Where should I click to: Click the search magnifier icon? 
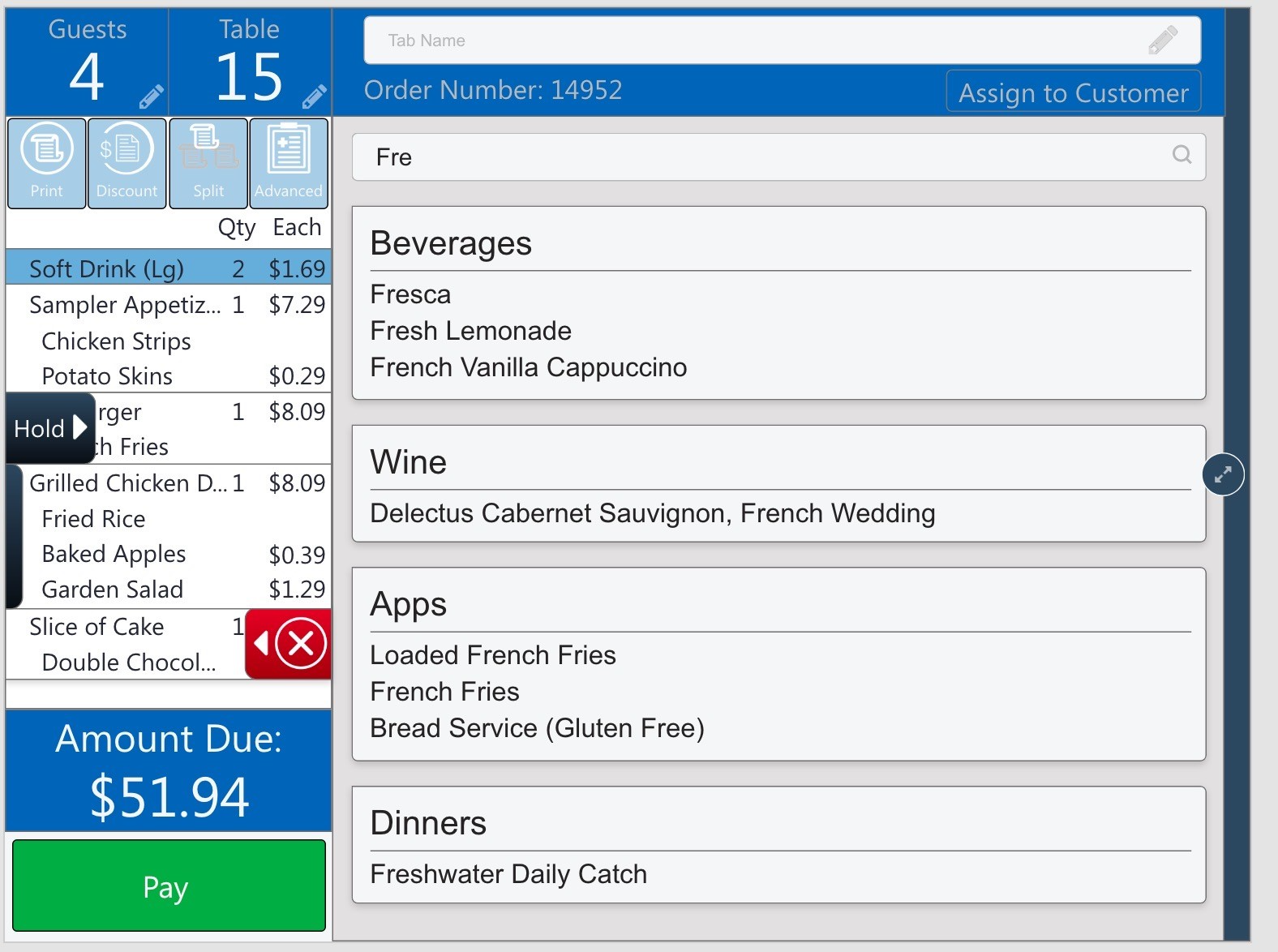click(1182, 155)
